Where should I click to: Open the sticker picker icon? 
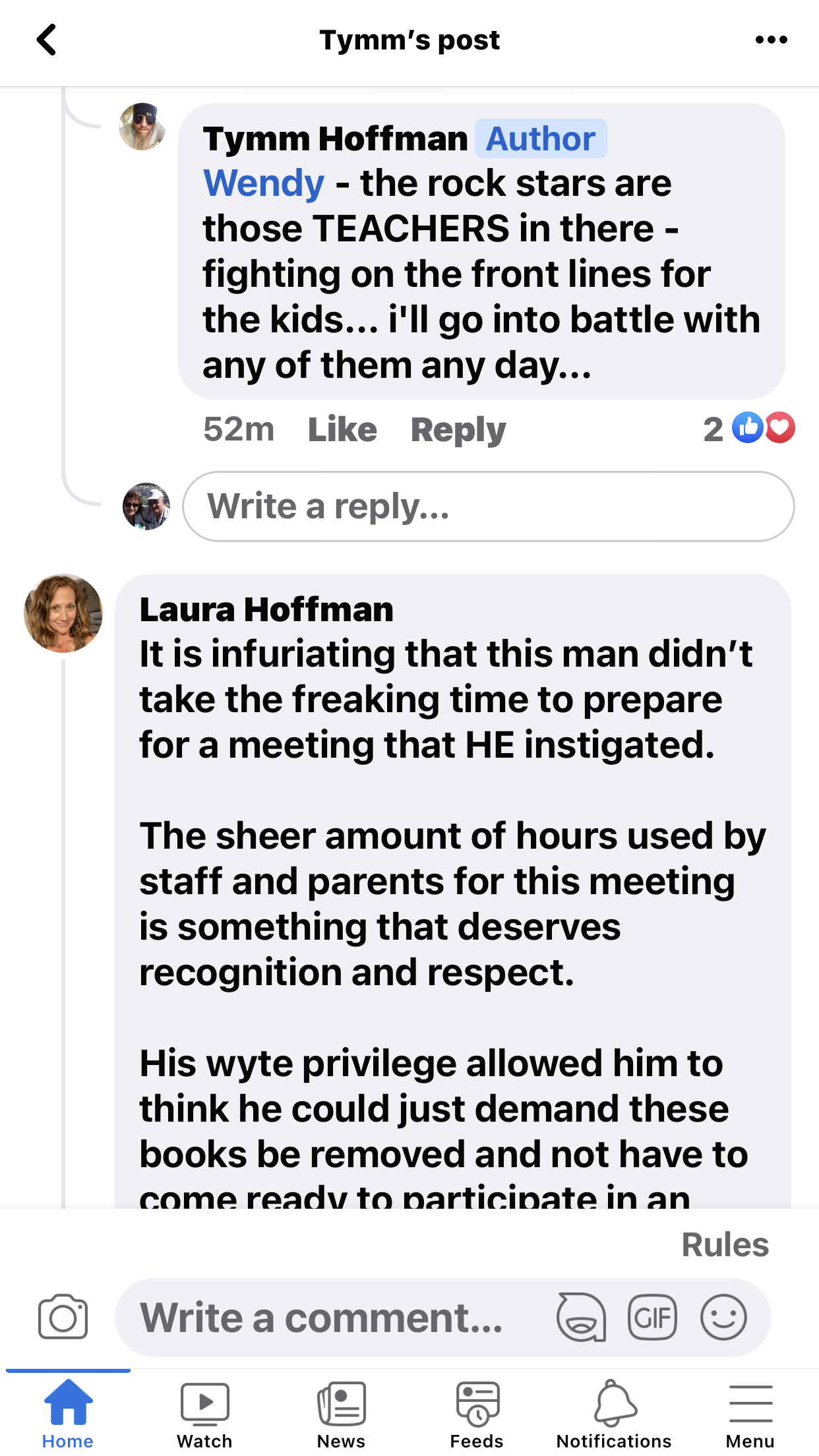click(x=581, y=1317)
